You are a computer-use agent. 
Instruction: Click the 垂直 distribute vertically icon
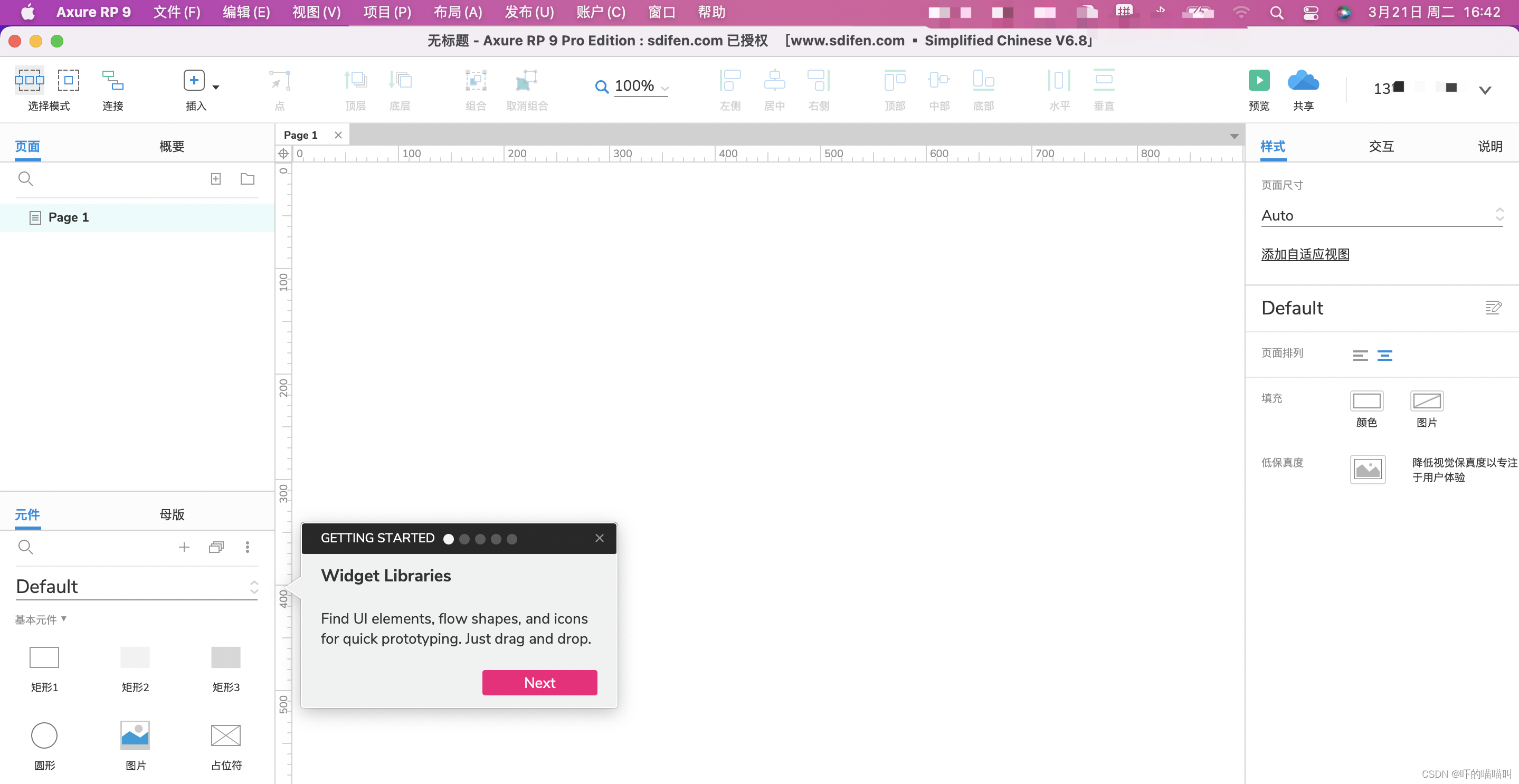coord(1104,80)
